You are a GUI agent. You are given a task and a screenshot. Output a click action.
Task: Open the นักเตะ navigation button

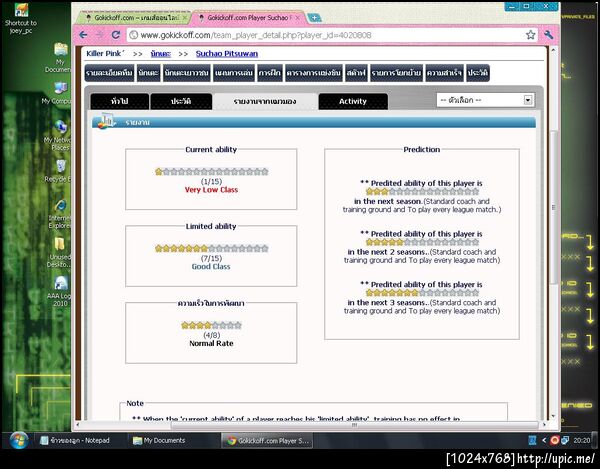(148, 73)
